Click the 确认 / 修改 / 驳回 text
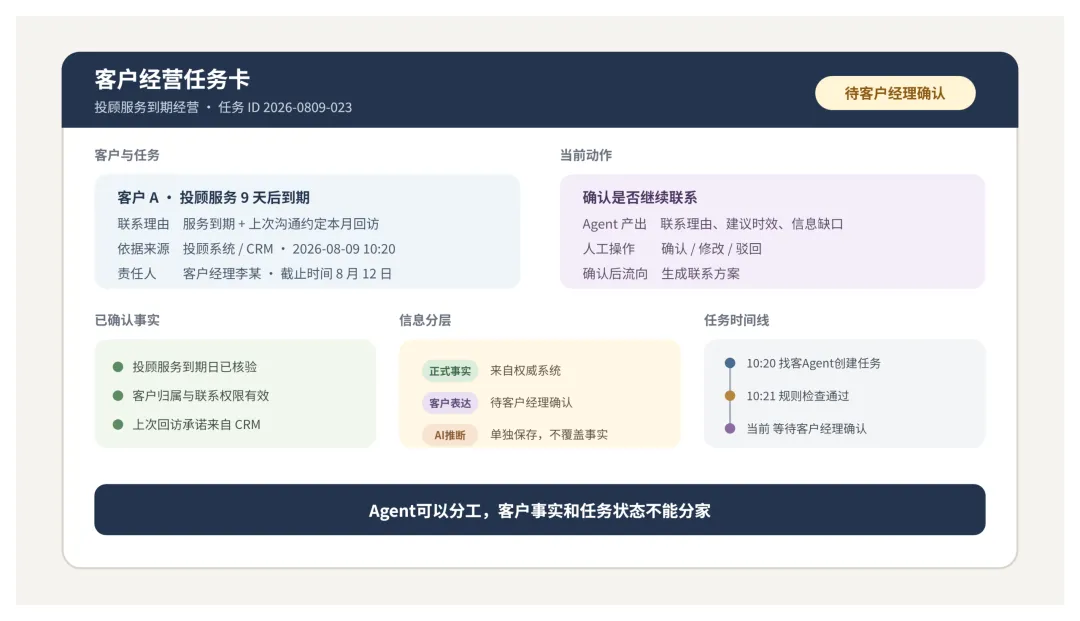1080x621 pixels. point(712,249)
